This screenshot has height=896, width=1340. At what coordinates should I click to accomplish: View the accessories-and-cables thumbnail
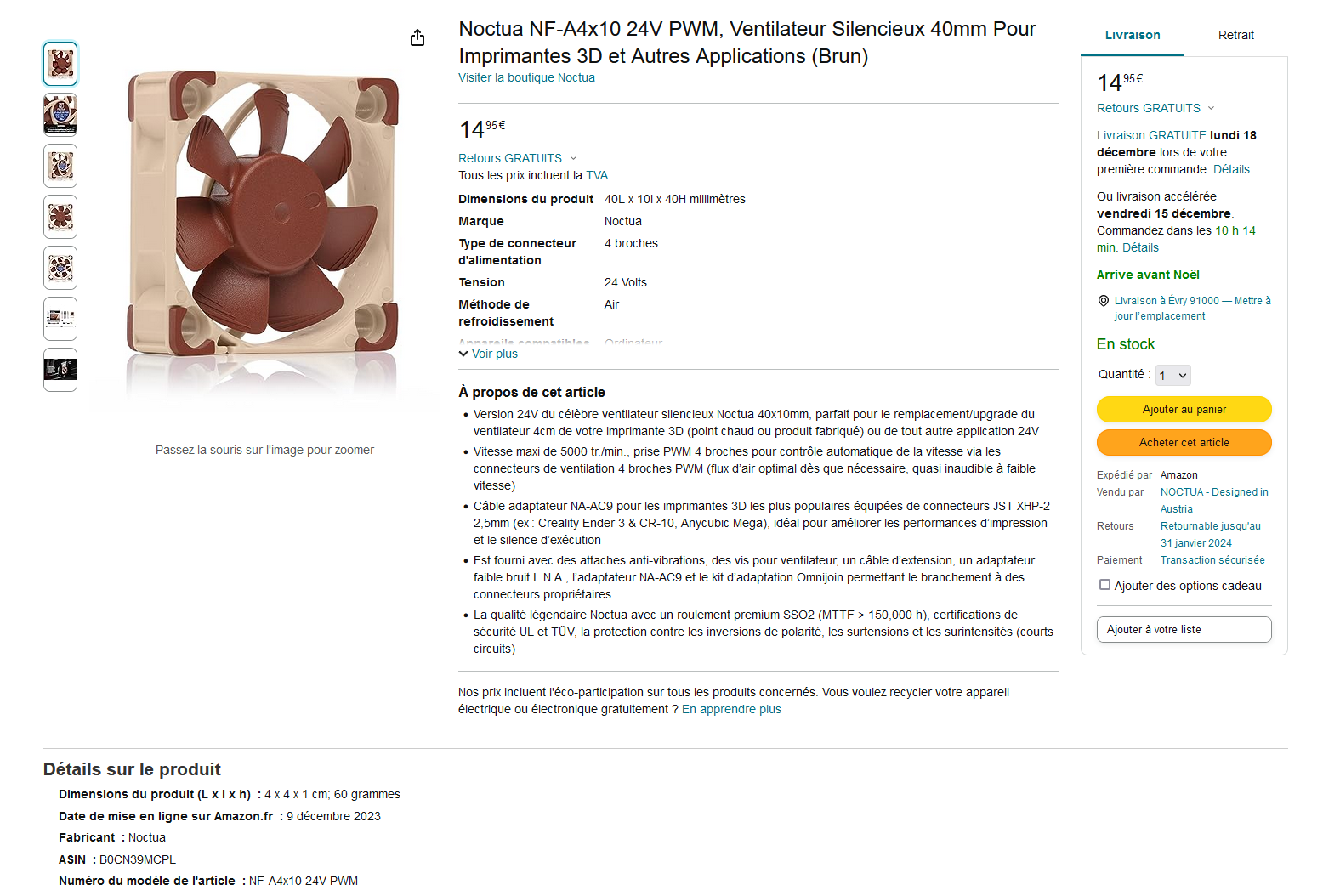[x=60, y=319]
